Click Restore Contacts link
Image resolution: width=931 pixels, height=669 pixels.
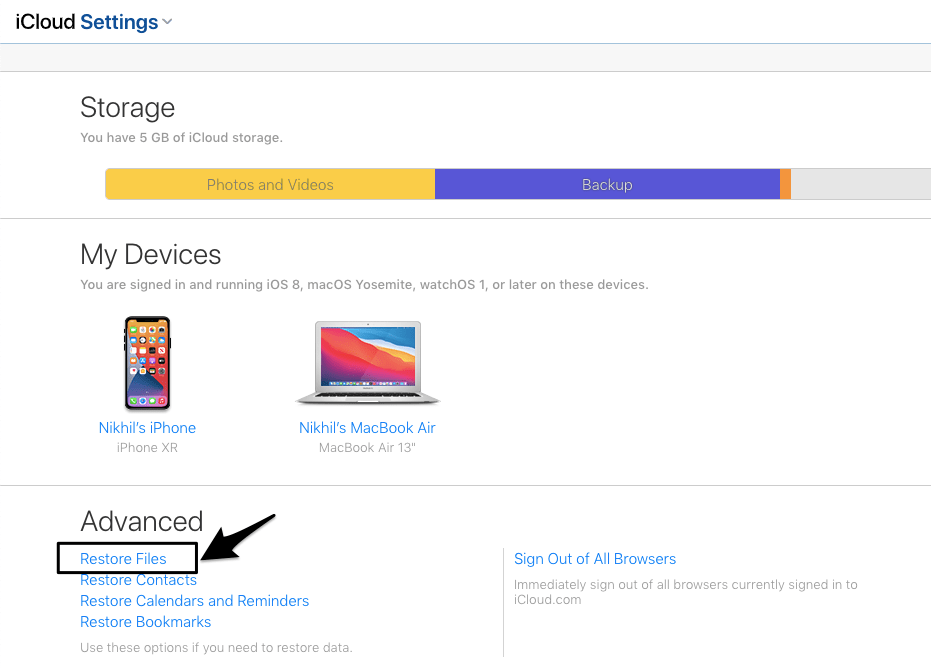(x=138, y=580)
